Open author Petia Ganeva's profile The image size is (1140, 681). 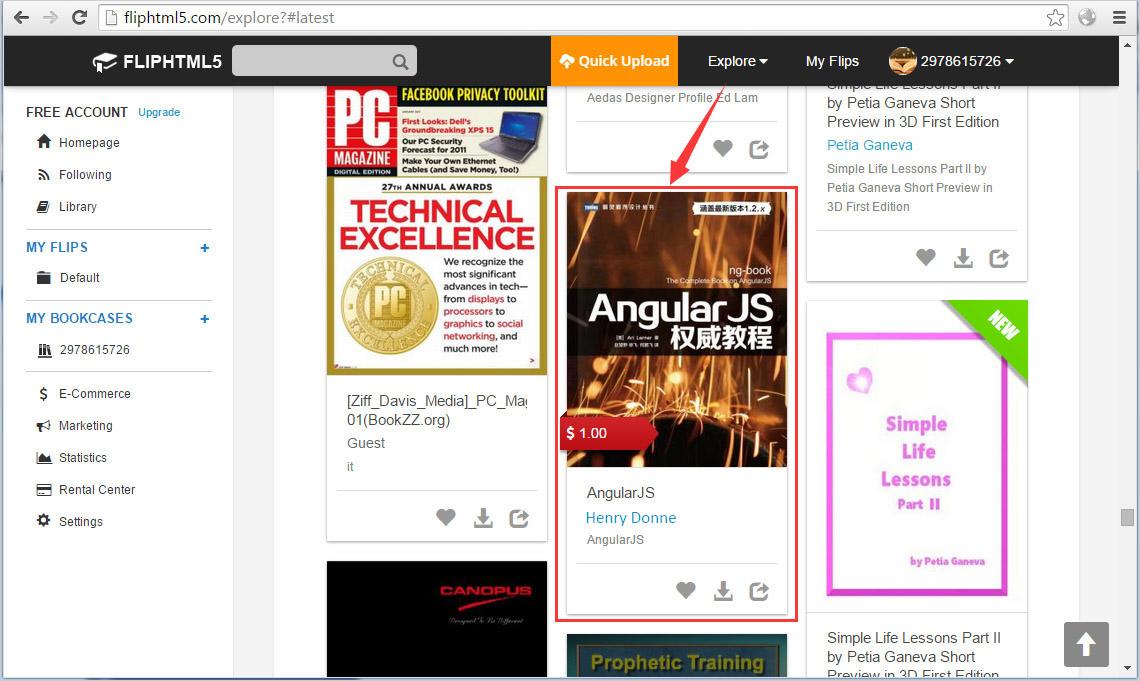pos(870,145)
